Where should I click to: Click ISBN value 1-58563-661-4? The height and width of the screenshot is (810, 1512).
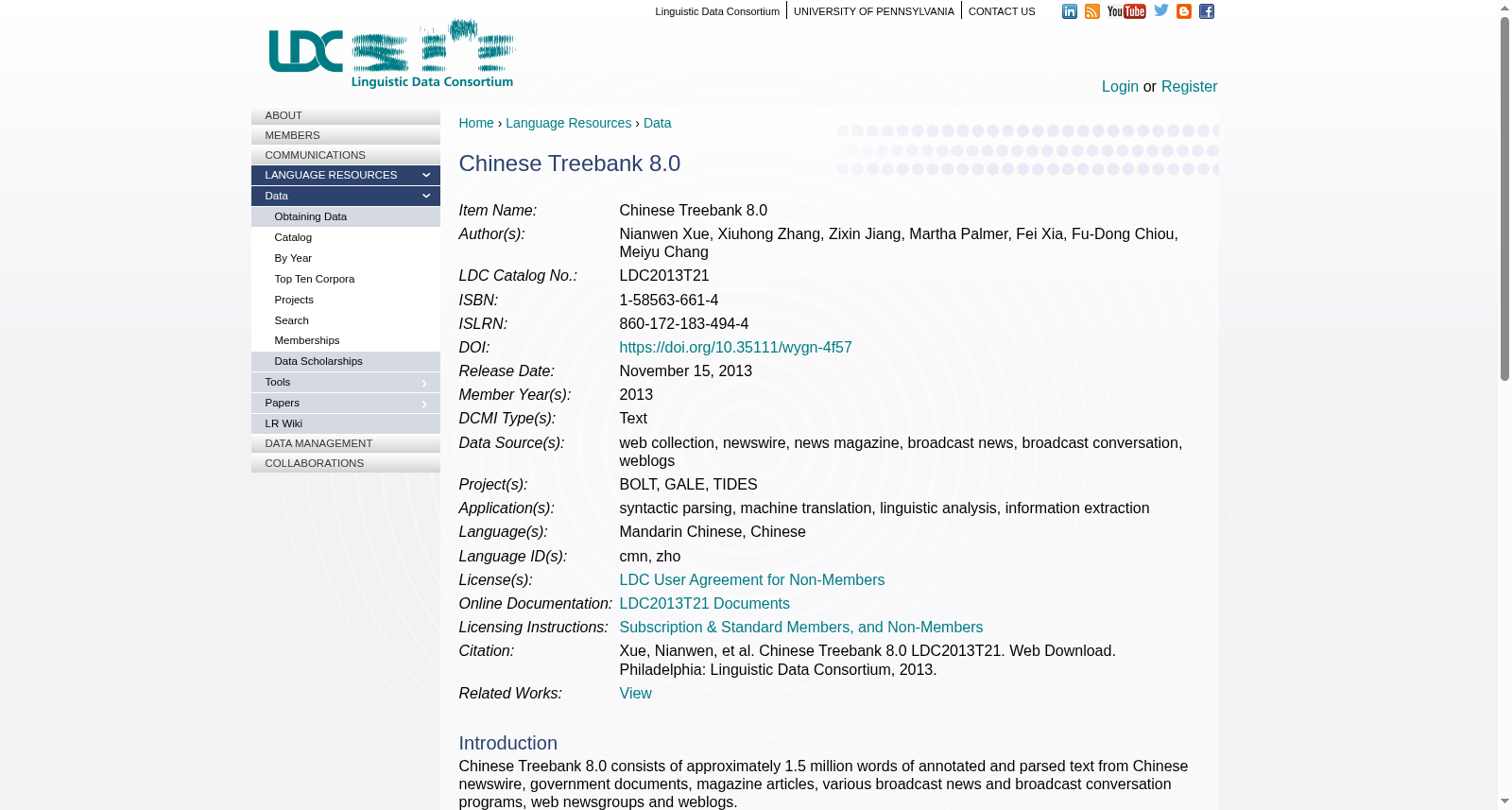(668, 301)
